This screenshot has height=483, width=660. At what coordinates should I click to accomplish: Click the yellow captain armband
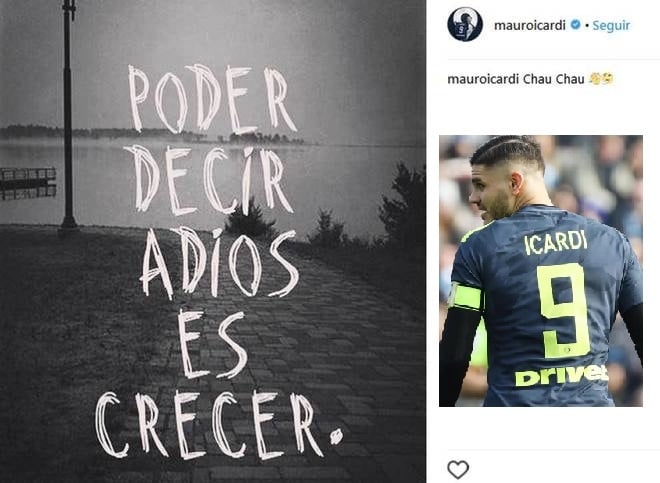click(466, 296)
